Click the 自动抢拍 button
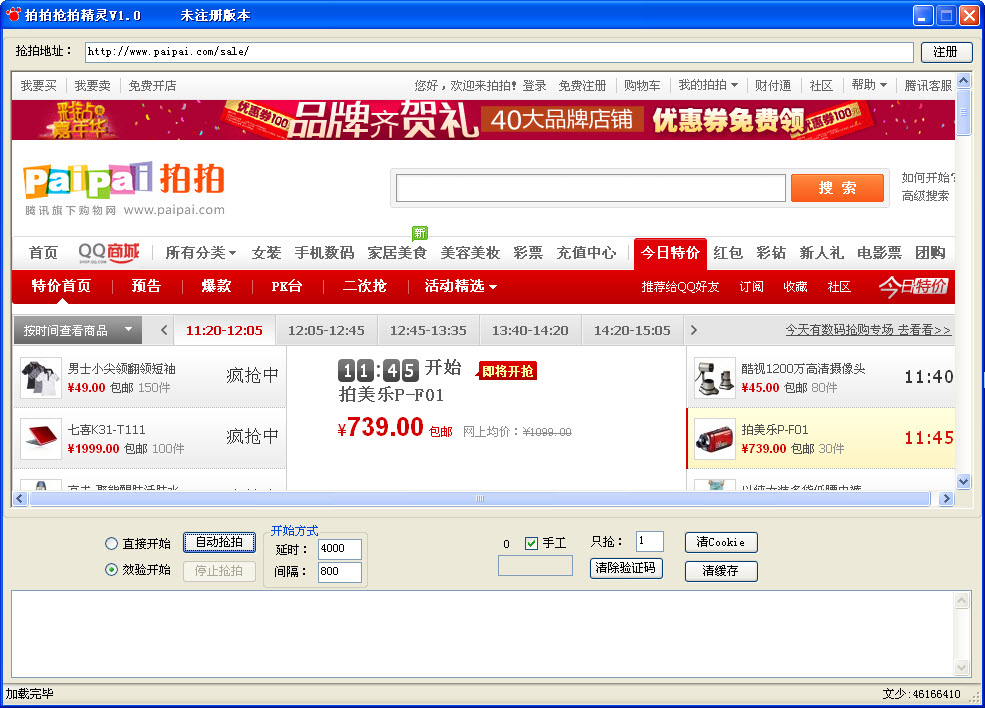This screenshot has width=985, height=708. coord(219,542)
